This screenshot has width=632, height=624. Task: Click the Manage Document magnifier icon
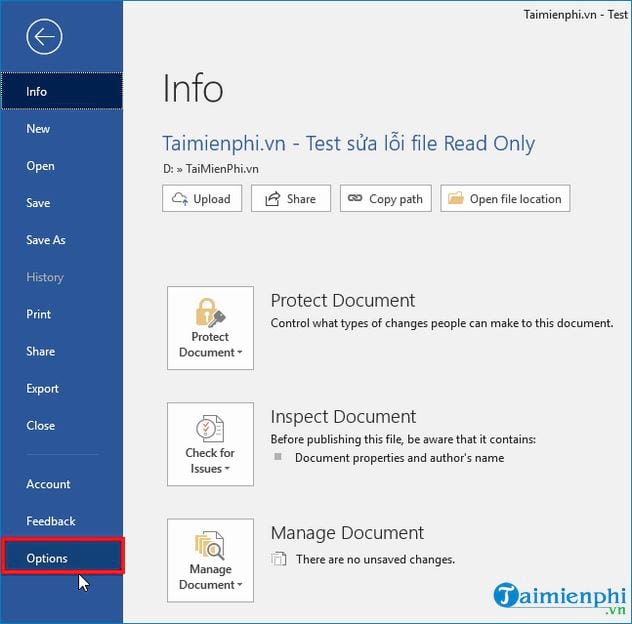(x=210, y=545)
